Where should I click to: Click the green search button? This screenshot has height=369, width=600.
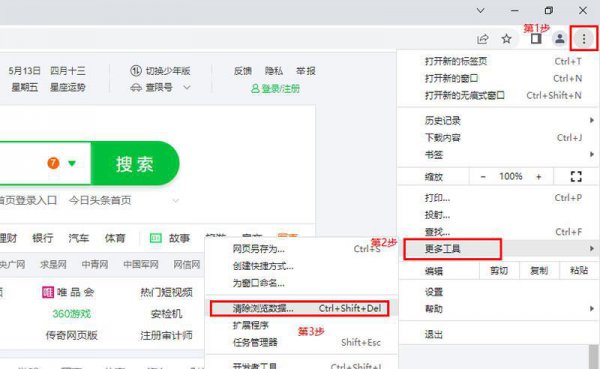(x=135, y=164)
